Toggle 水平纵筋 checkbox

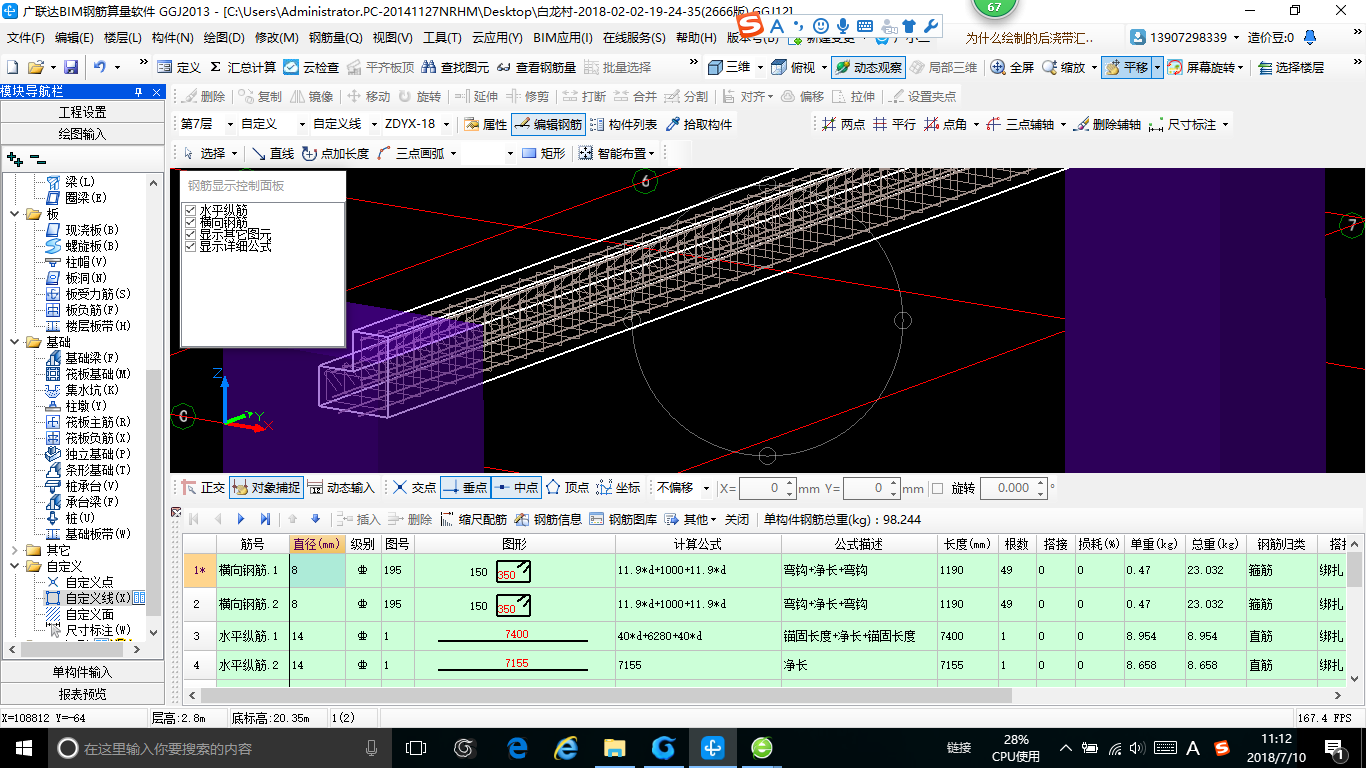190,210
